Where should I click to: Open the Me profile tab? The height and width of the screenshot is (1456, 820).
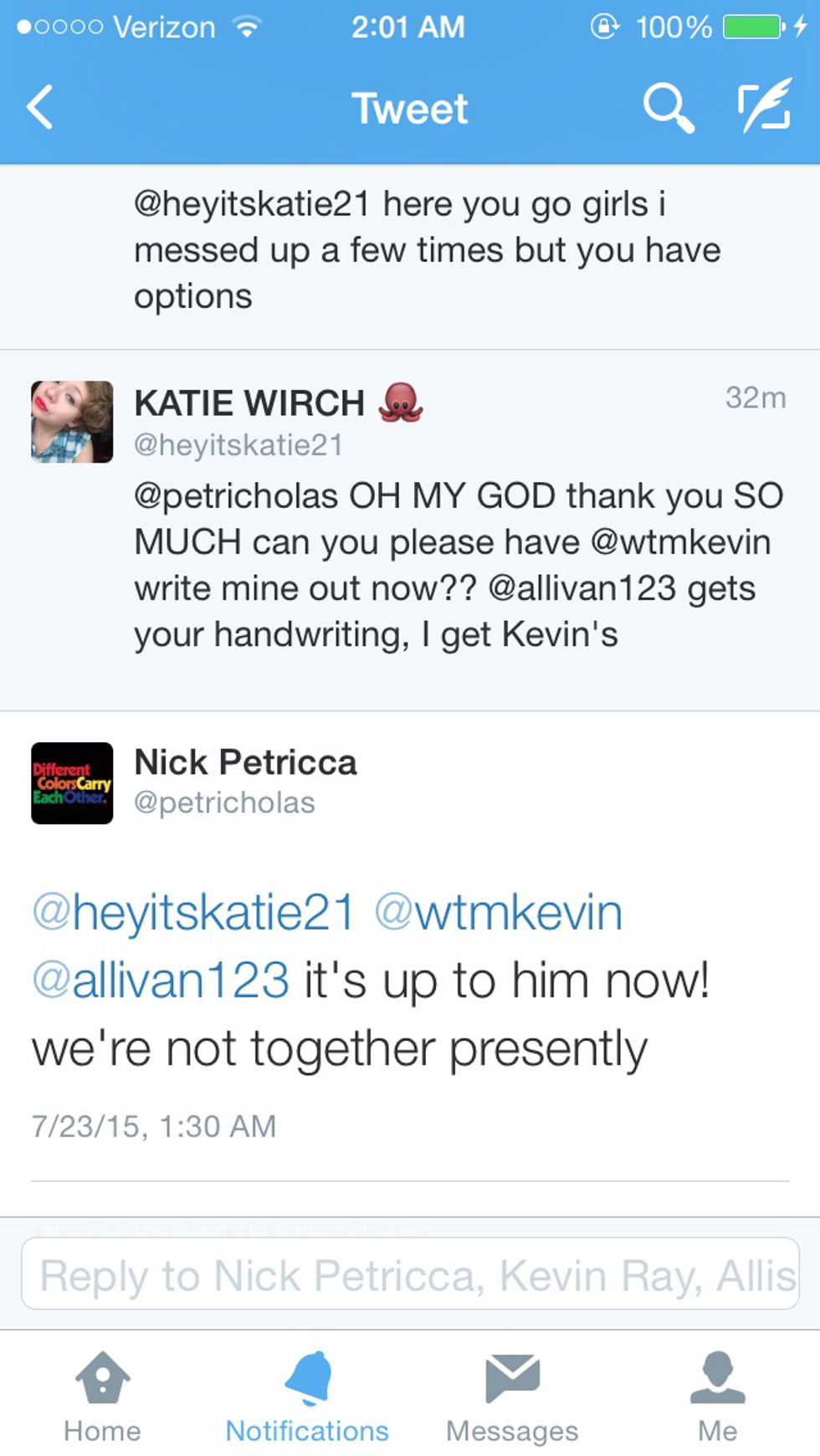[717, 1397]
